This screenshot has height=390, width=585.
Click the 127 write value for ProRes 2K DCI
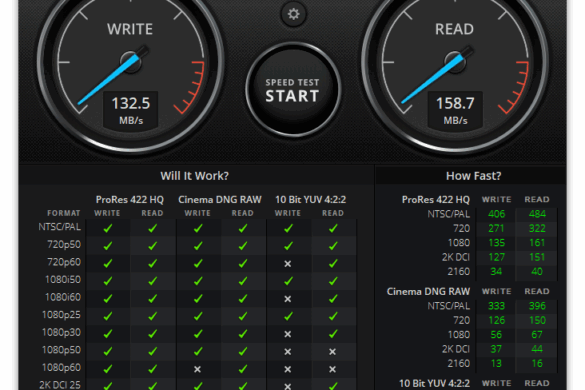pyautogui.click(x=496, y=257)
